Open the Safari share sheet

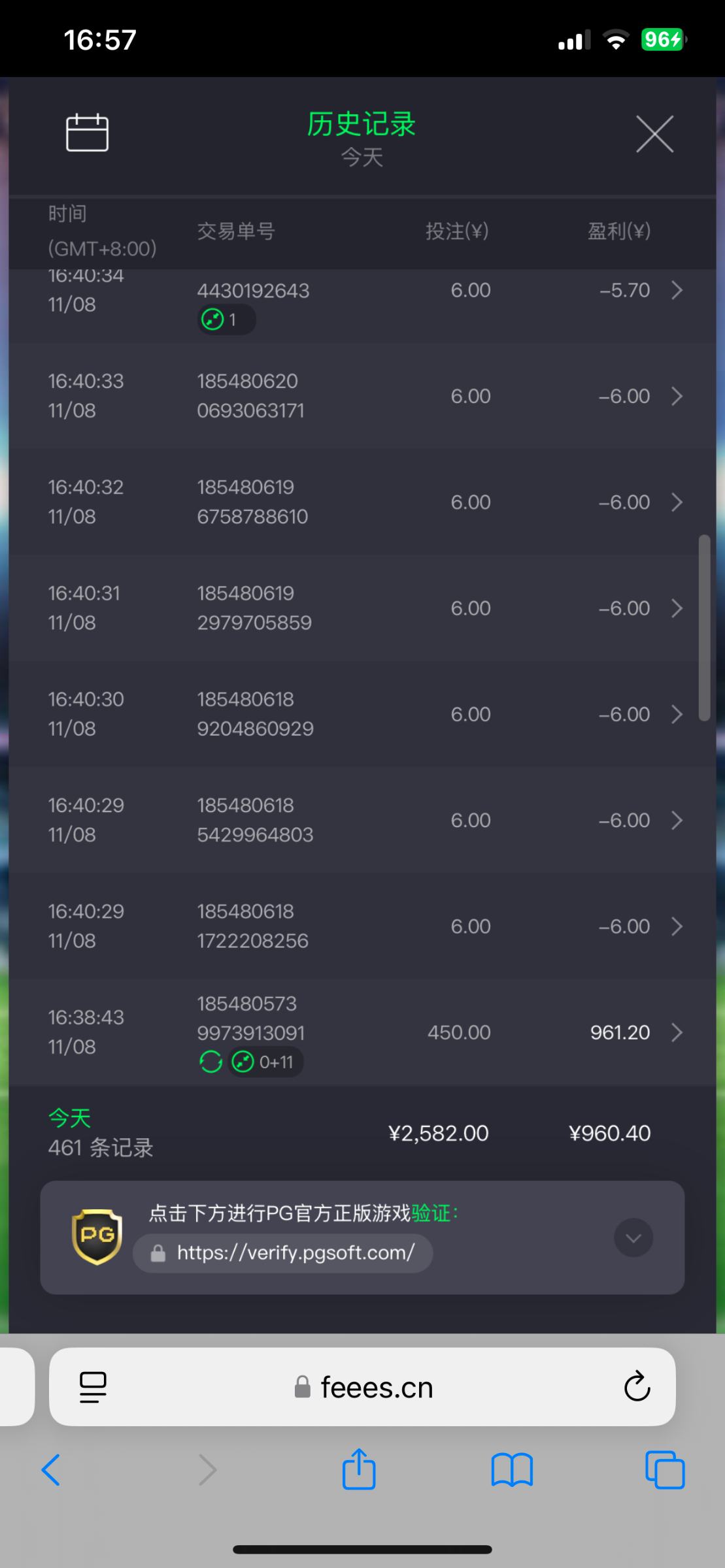pyautogui.click(x=359, y=1470)
